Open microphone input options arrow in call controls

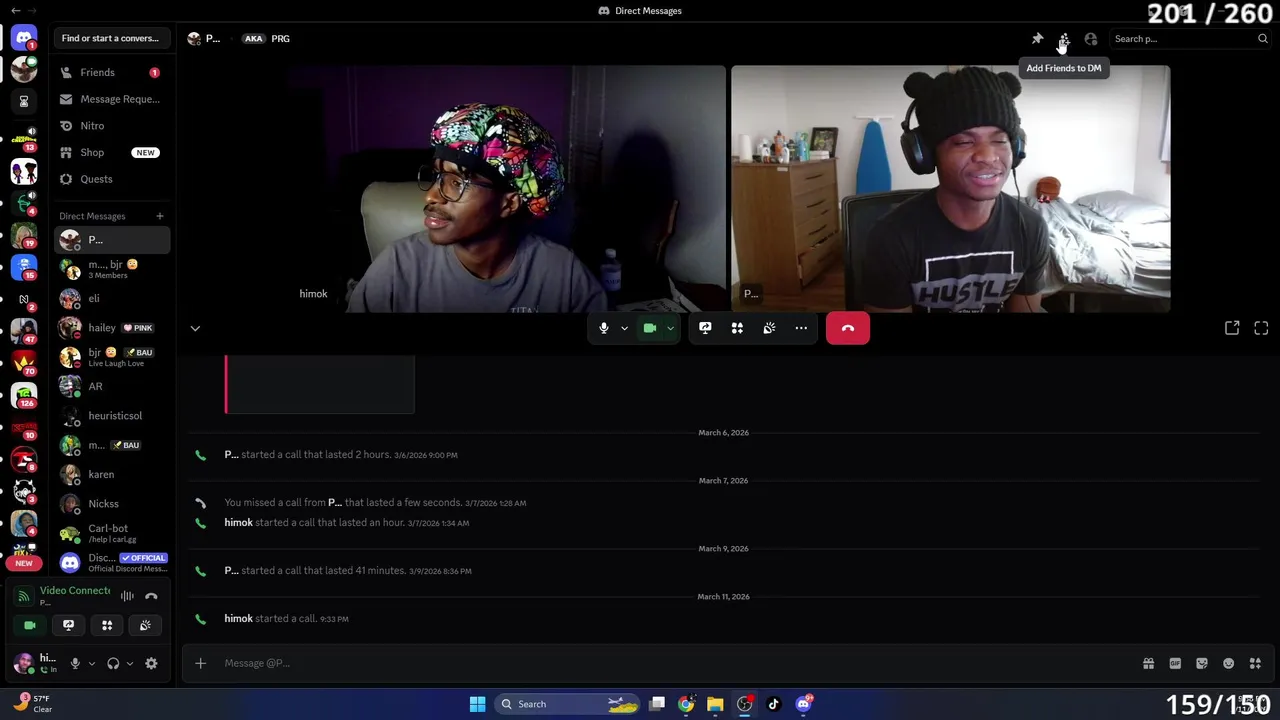pyautogui.click(x=624, y=328)
